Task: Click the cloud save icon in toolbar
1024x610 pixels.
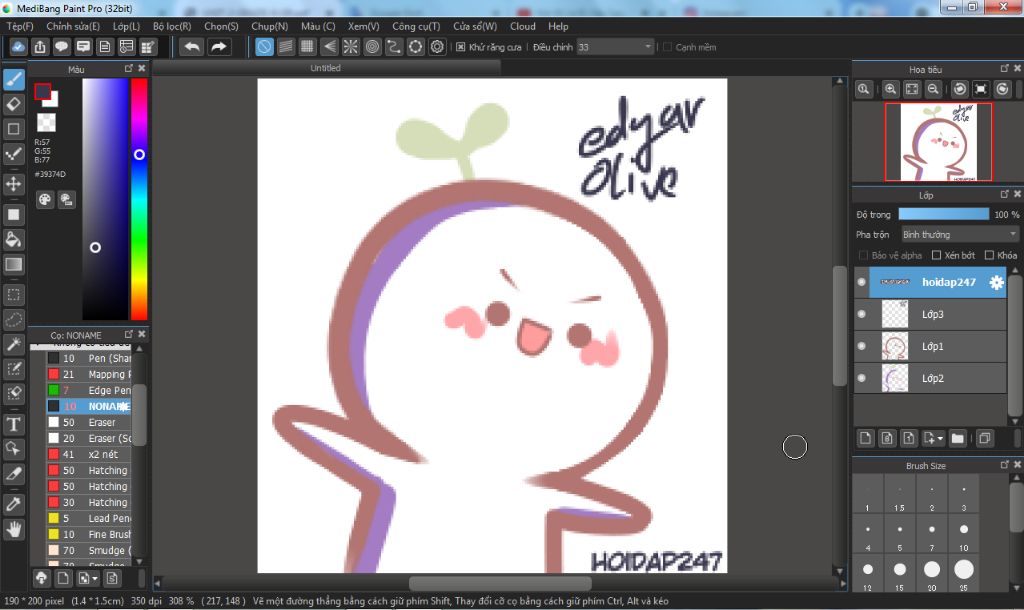Action: click(18, 47)
